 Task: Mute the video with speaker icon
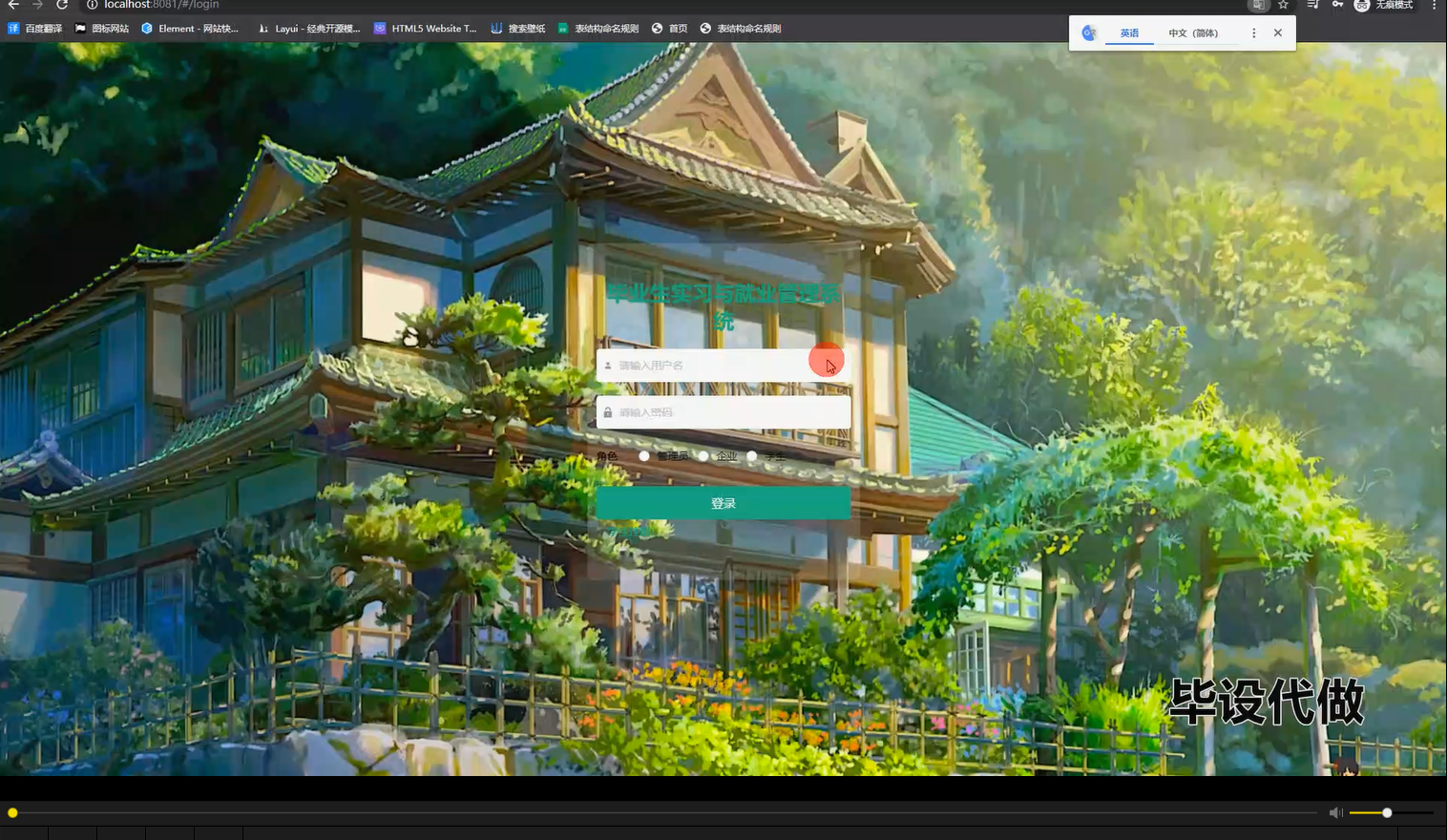click(x=1335, y=813)
